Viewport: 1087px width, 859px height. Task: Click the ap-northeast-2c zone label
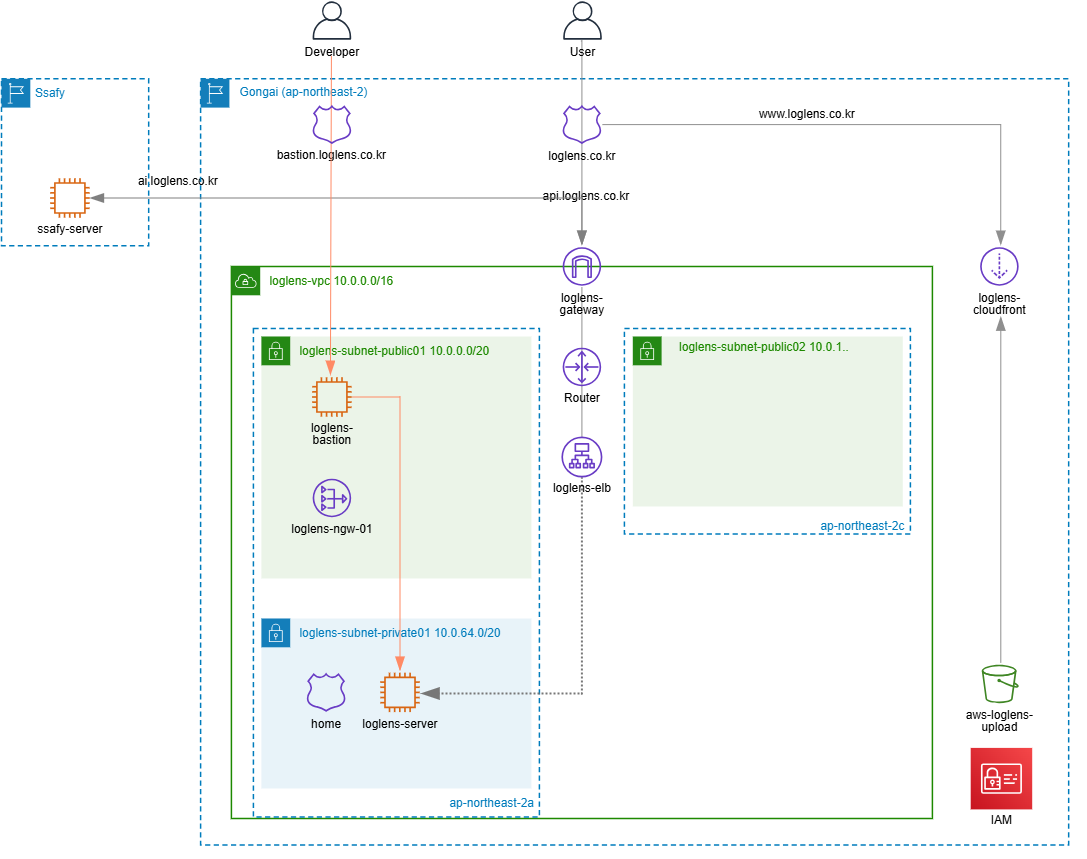862,526
